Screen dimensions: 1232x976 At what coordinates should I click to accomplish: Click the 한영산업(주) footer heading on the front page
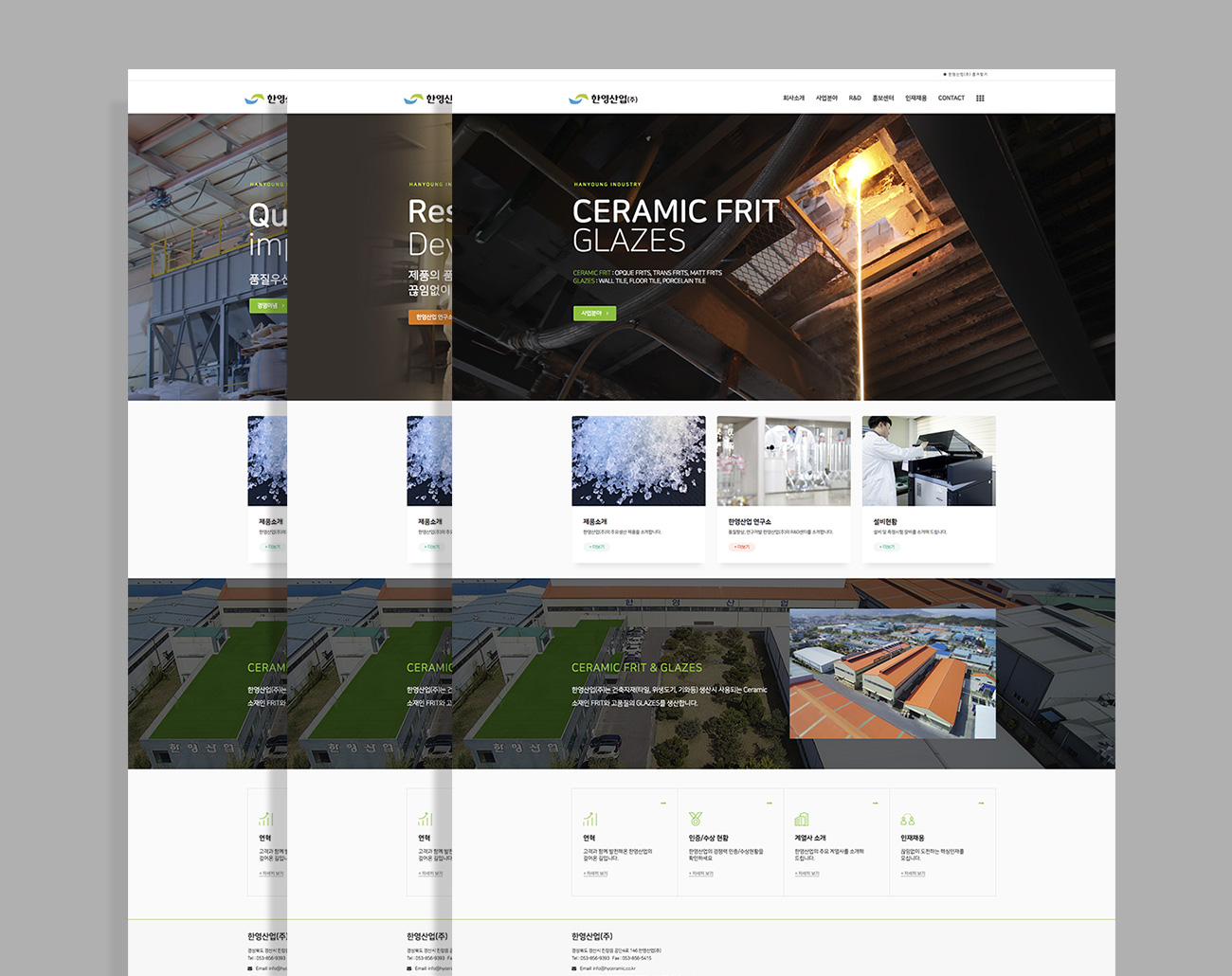pos(592,936)
